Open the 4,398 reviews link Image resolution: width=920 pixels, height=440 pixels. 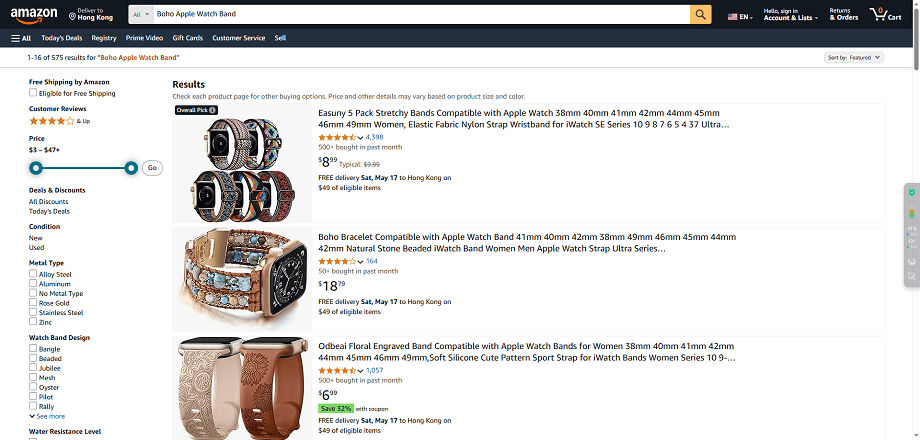tap(374, 137)
